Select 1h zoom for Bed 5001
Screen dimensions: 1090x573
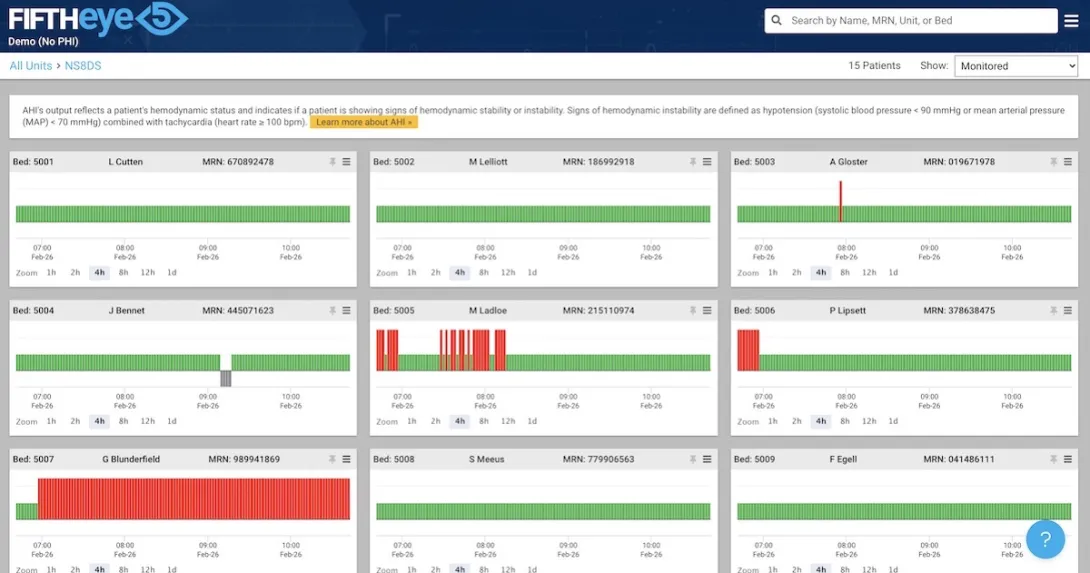click(x=51, y=273)
